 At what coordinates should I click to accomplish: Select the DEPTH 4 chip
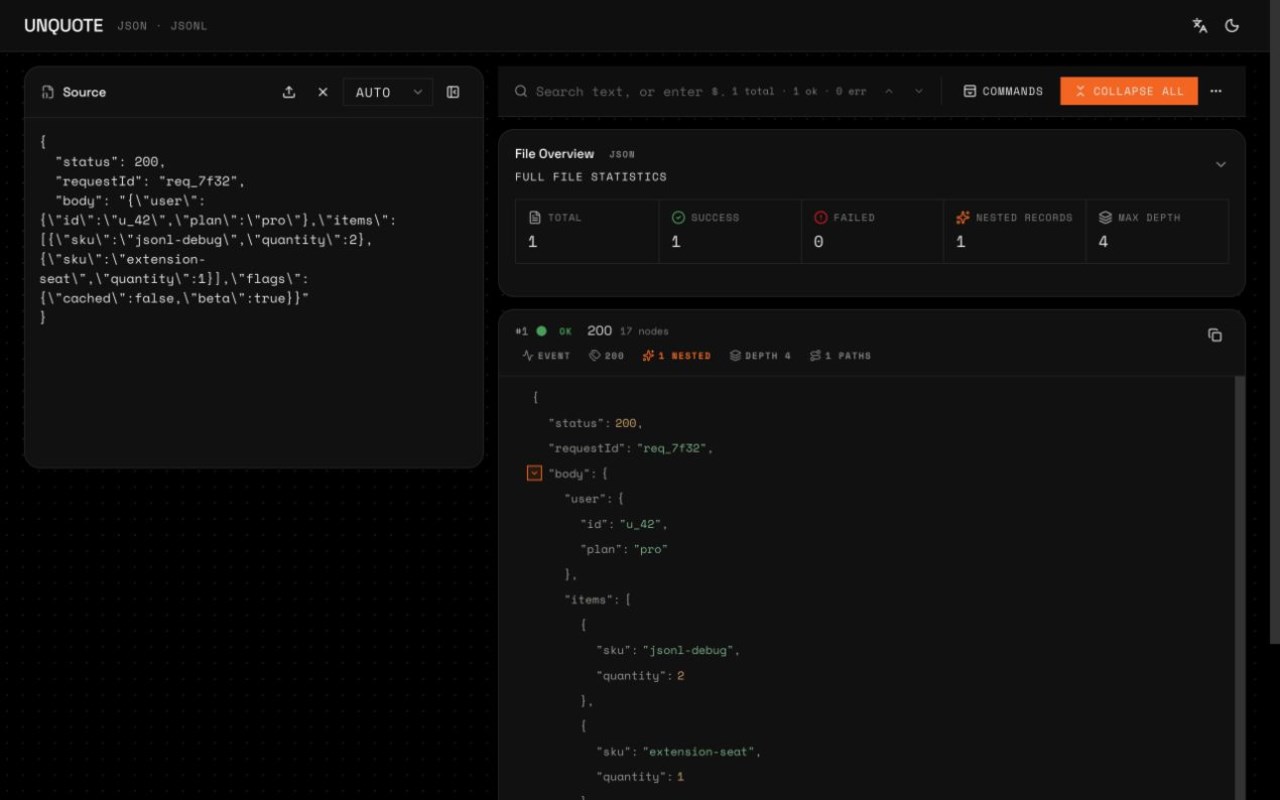pos(760,356)
